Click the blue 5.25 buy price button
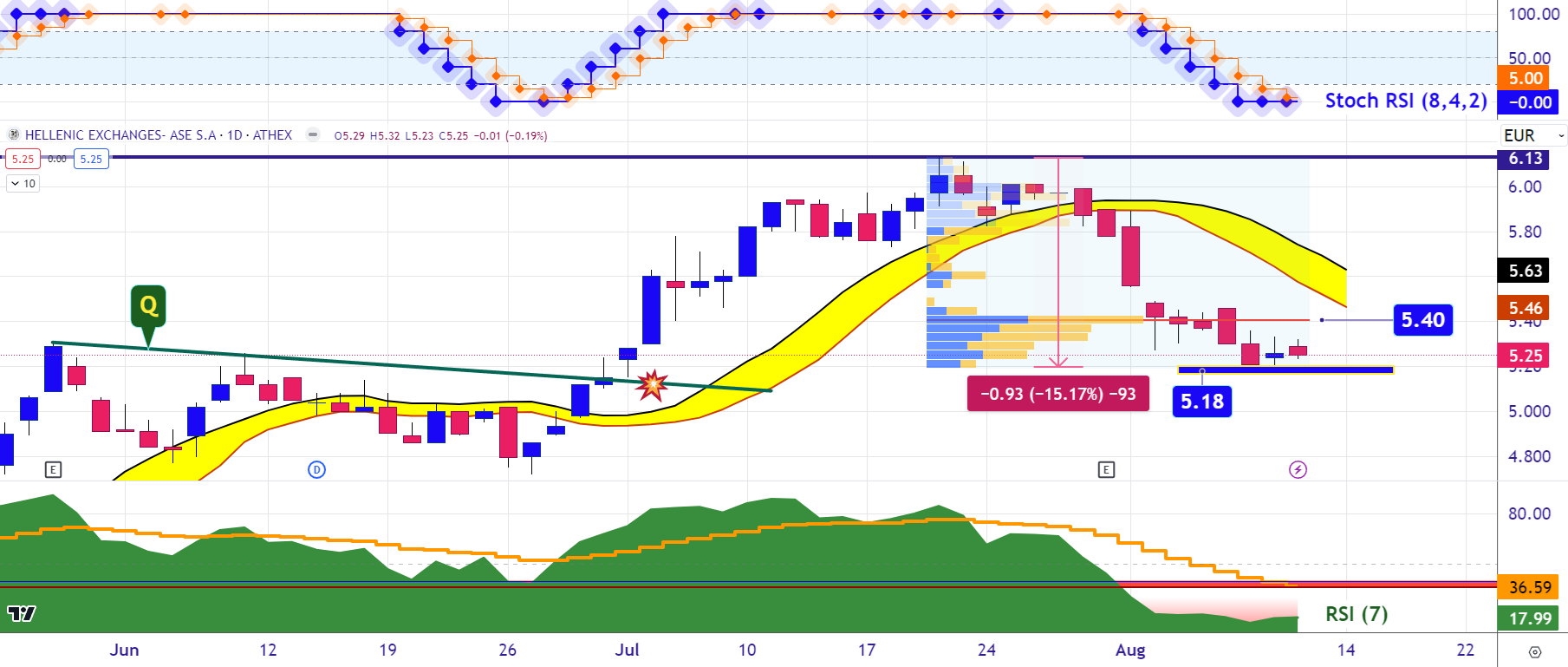 click(x=91, y=159)
